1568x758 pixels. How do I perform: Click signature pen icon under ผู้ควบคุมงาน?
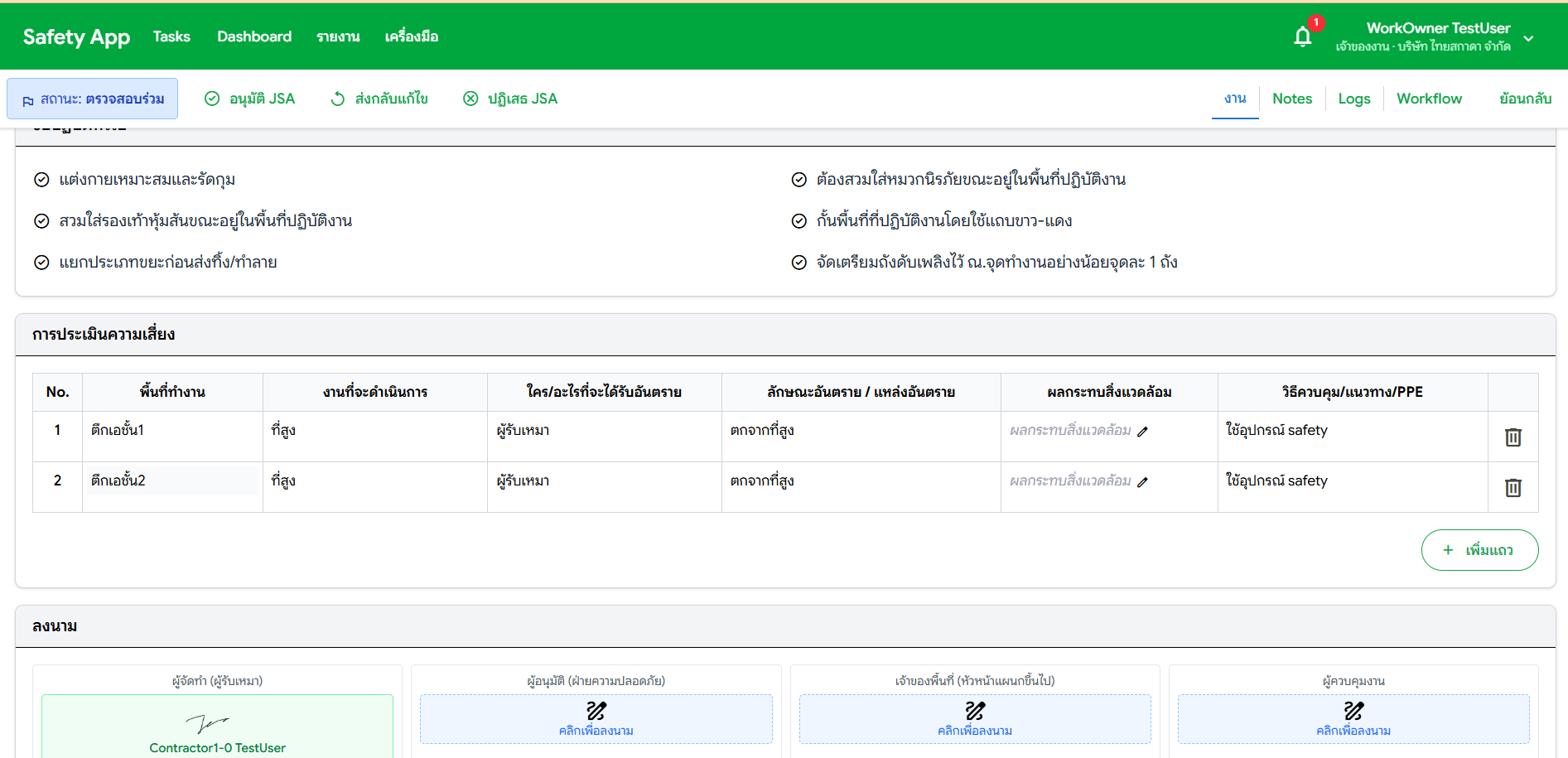pos(1353,711)
